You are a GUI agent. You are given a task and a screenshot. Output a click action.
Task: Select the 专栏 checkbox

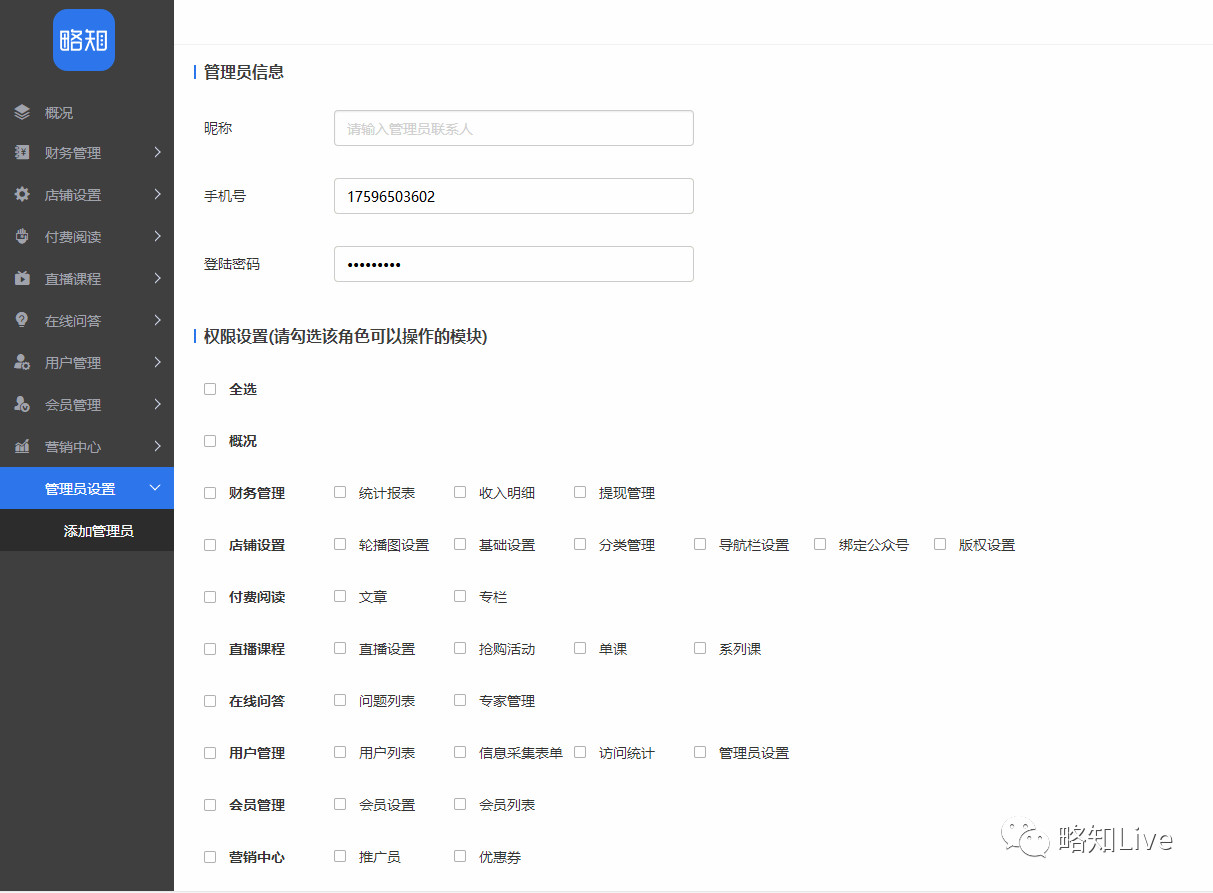pos(460,596)
